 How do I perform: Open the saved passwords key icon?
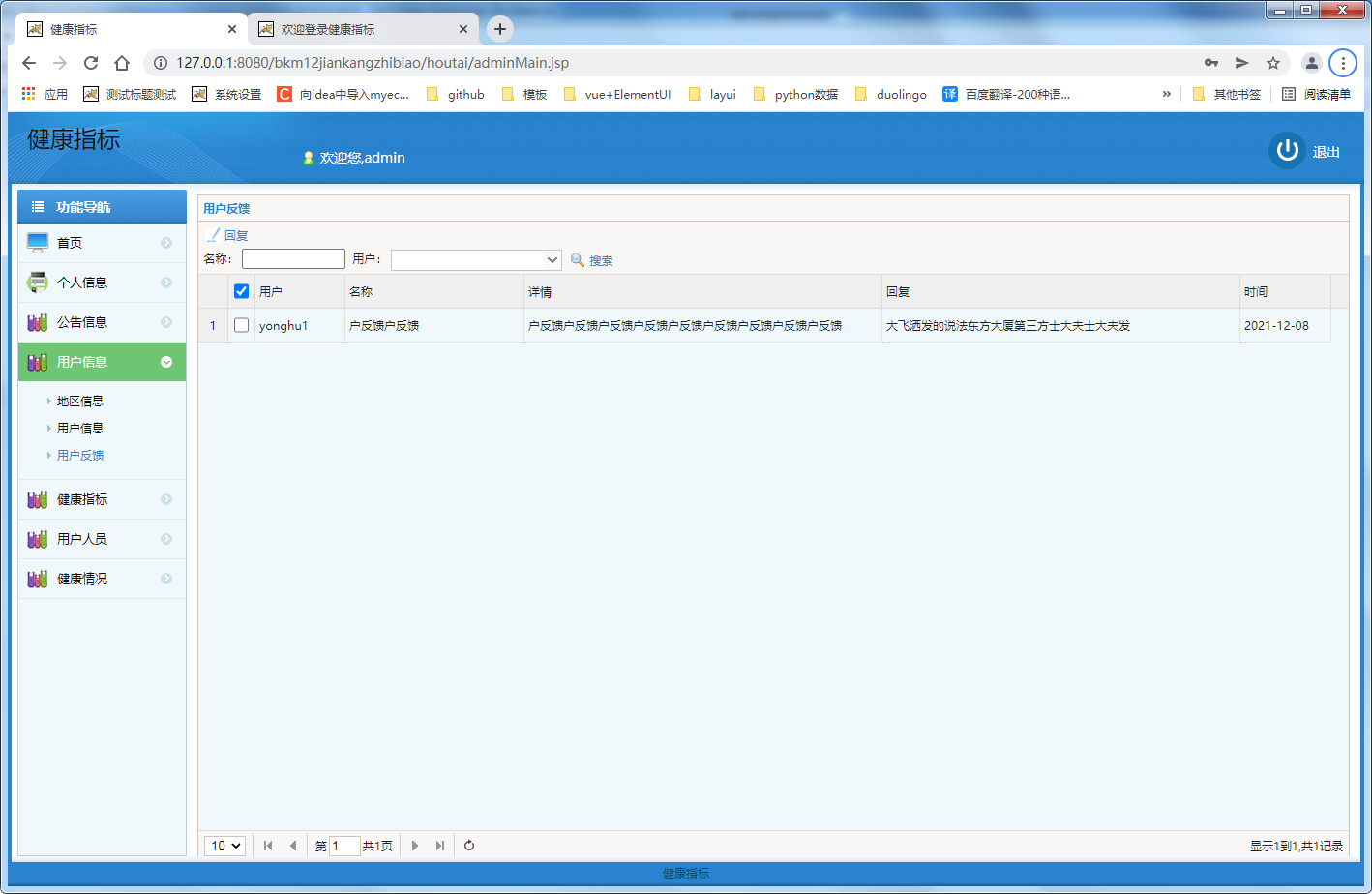pos(1211,63)
